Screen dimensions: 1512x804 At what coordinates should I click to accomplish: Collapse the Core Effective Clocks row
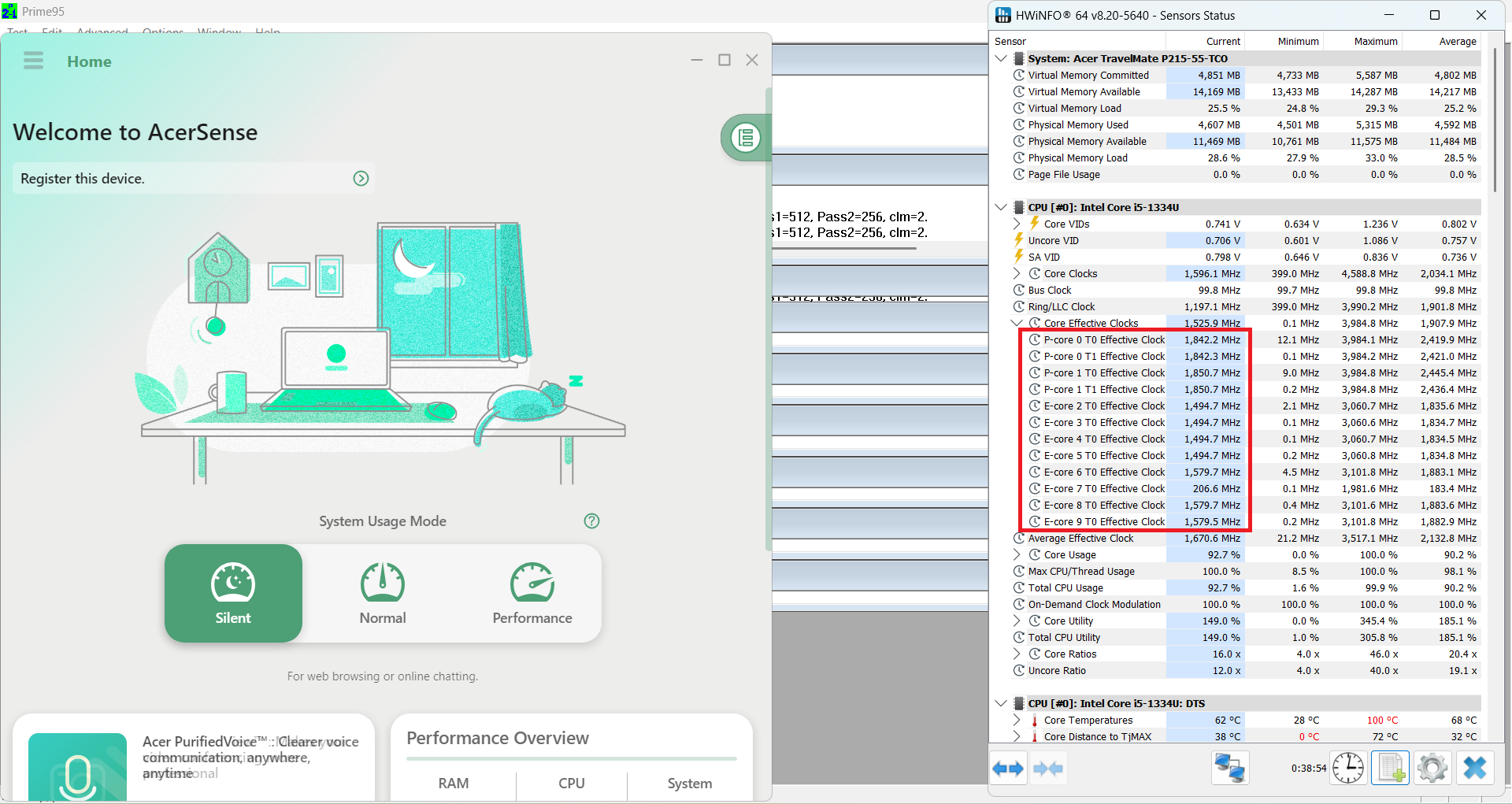click(1017, 323)
